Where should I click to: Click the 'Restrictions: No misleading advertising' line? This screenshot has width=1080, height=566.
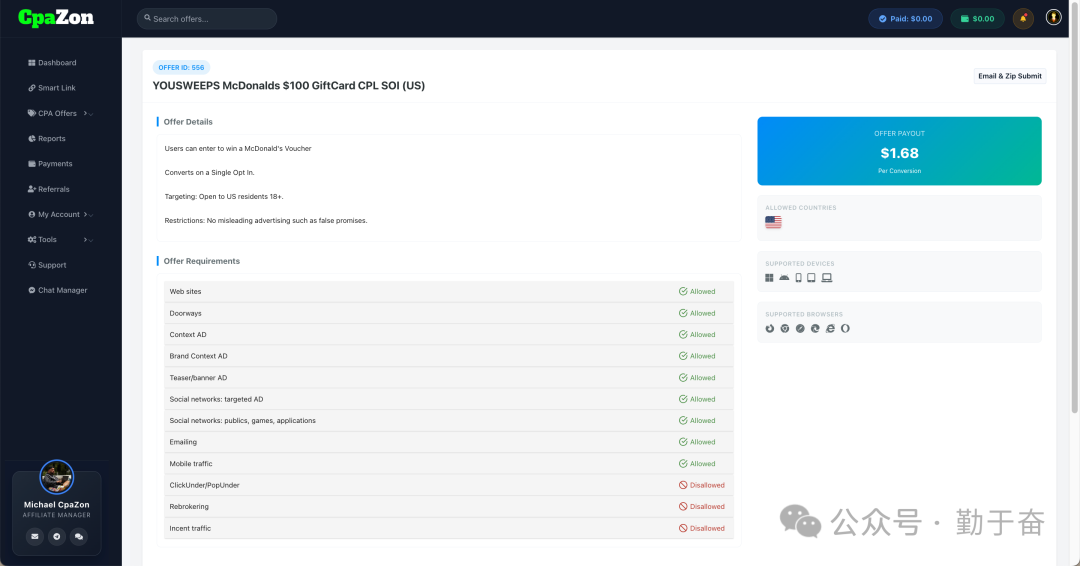click(x=266, y=221)
